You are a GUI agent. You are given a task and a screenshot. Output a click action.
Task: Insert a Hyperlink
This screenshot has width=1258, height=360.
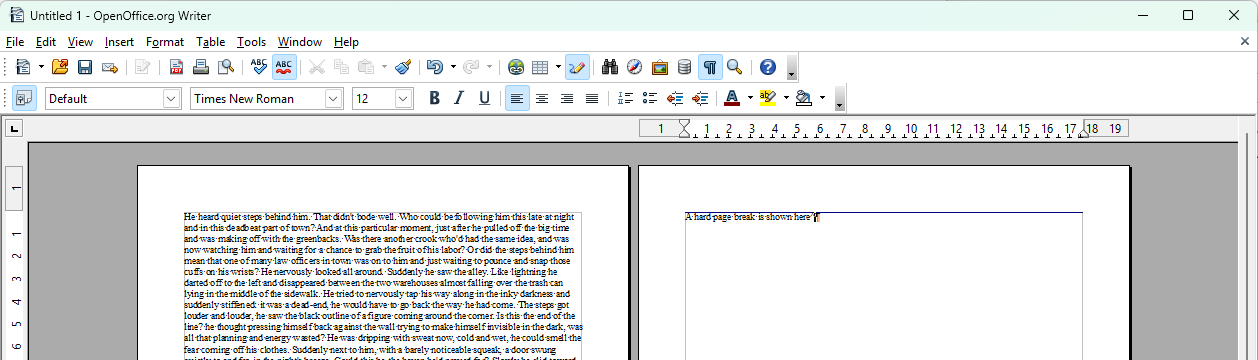click(516, 67)
